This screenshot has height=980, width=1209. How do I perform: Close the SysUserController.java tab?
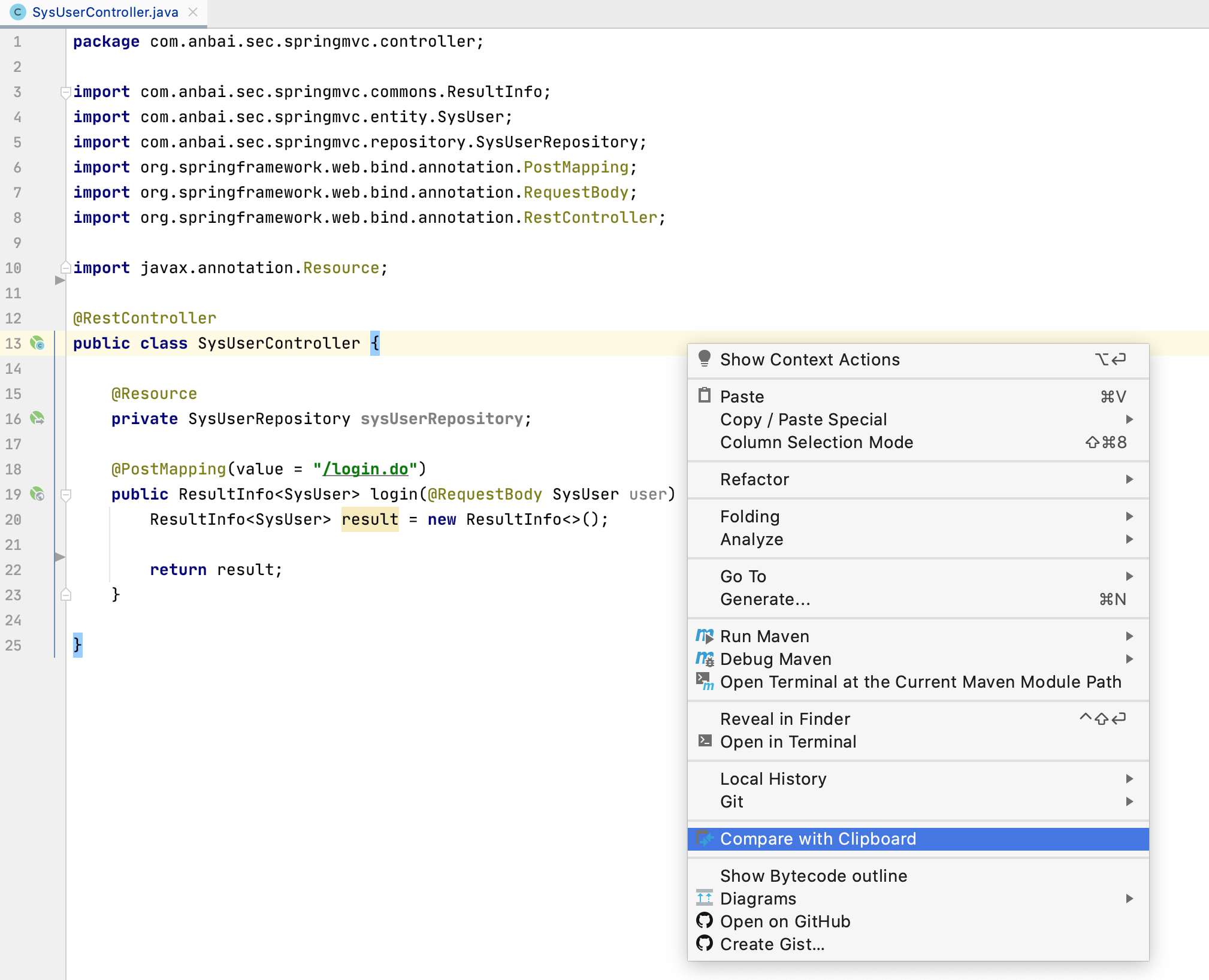point(193,12)
